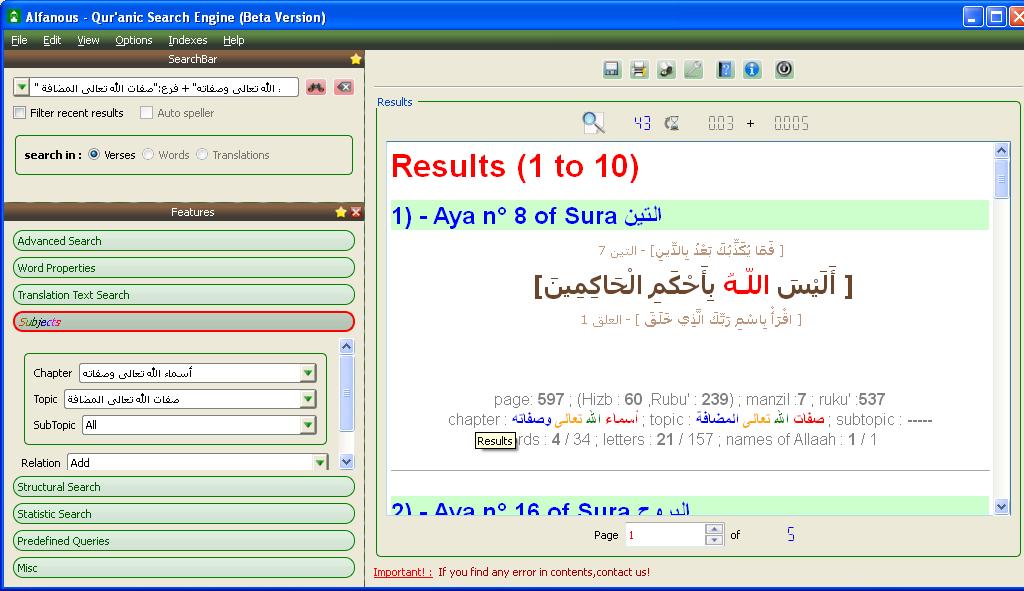This screenshot has width=1024, height=591.
Task: Click the page number spin field
Action: 665,535
